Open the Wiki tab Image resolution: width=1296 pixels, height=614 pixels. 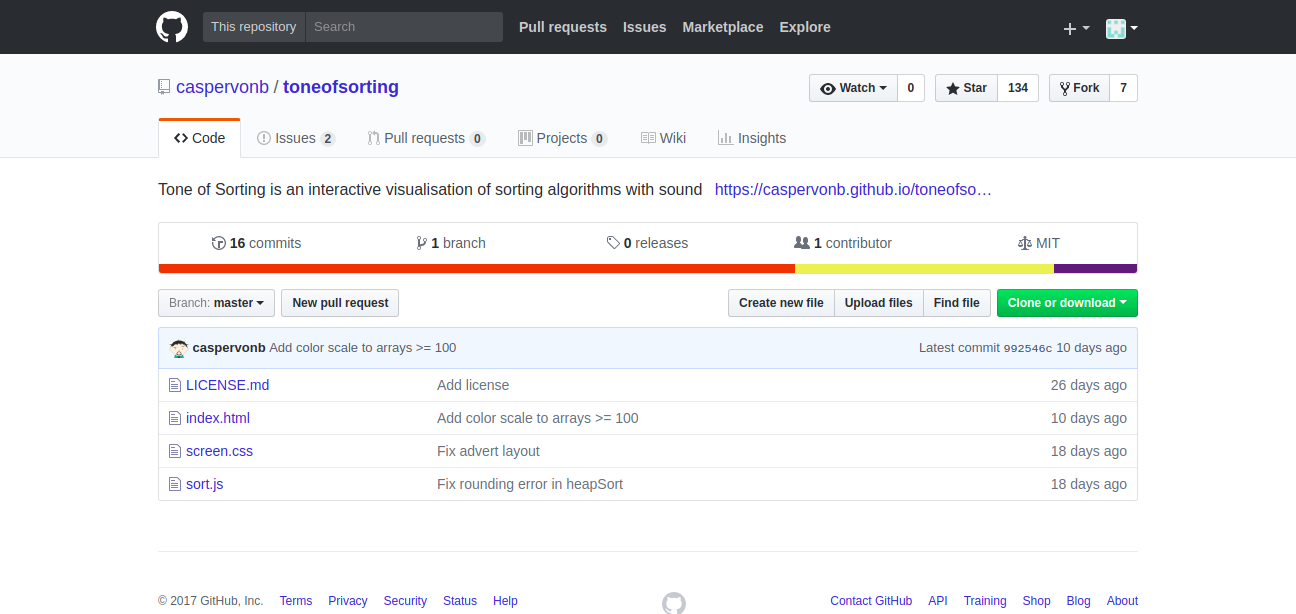tap(664, 138)
